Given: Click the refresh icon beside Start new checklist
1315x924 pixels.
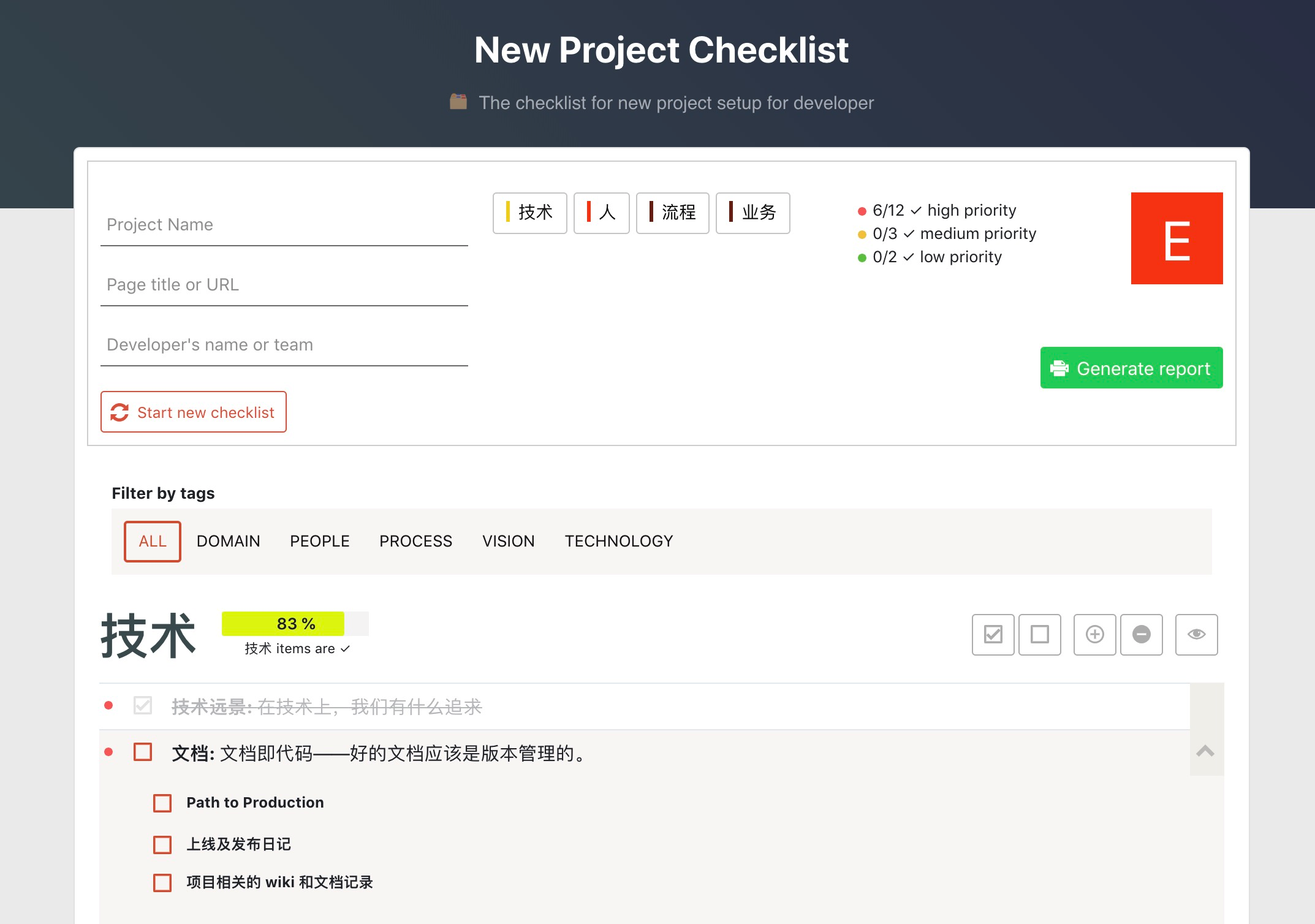Looking at the screenshot, I should click(x=120, y=412).
